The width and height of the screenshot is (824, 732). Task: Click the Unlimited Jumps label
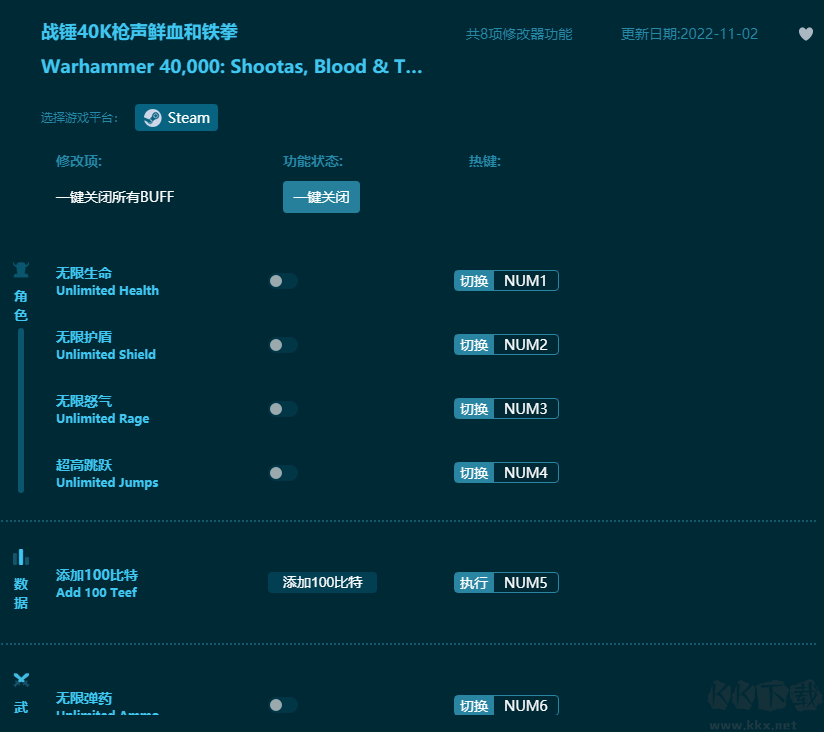[x=107, y=482]
